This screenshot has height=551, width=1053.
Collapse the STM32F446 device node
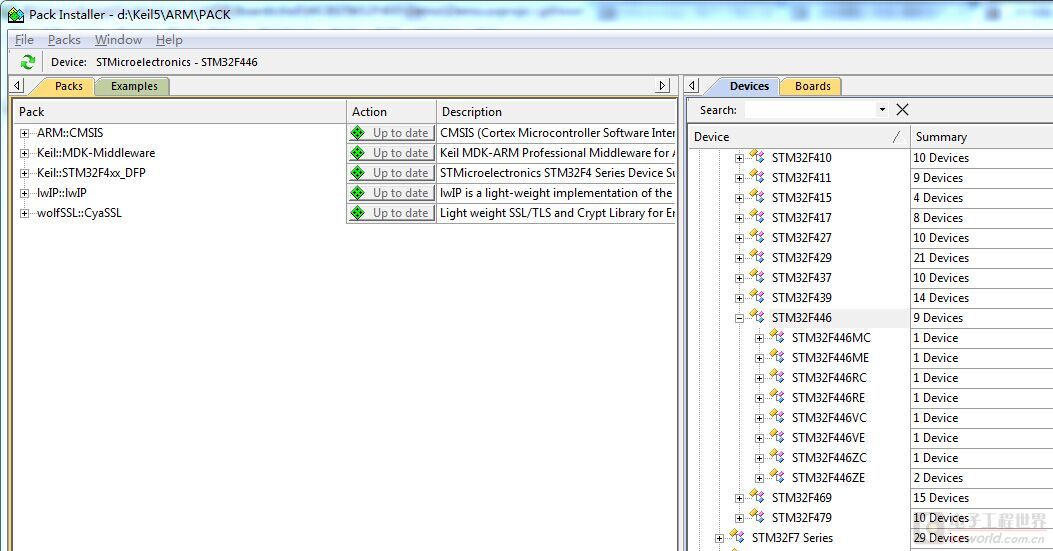click(739, 319)
